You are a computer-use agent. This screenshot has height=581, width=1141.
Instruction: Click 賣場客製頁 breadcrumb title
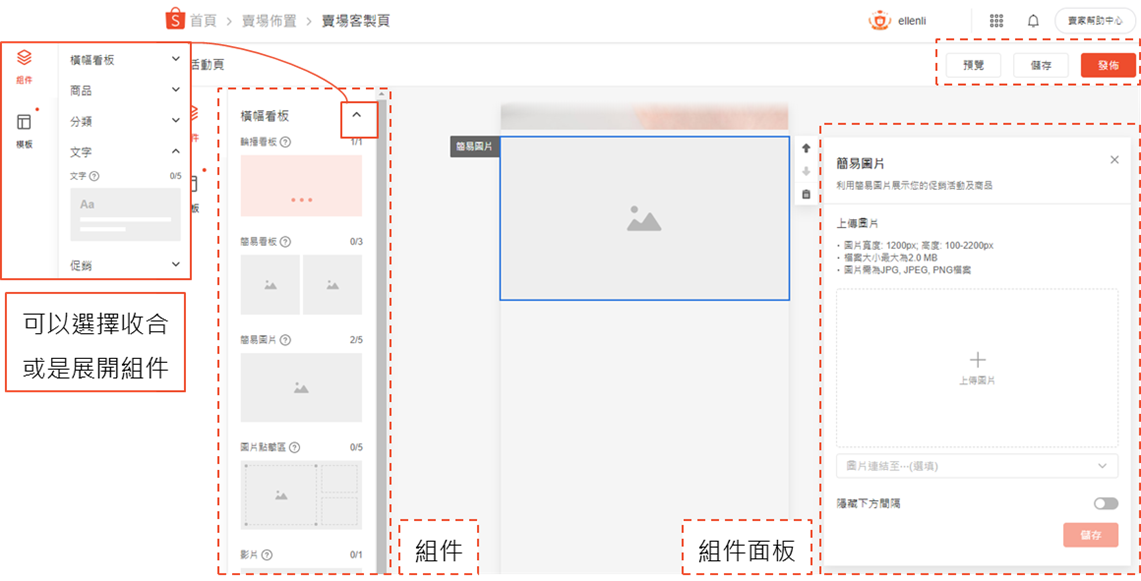tap(356, 21)
